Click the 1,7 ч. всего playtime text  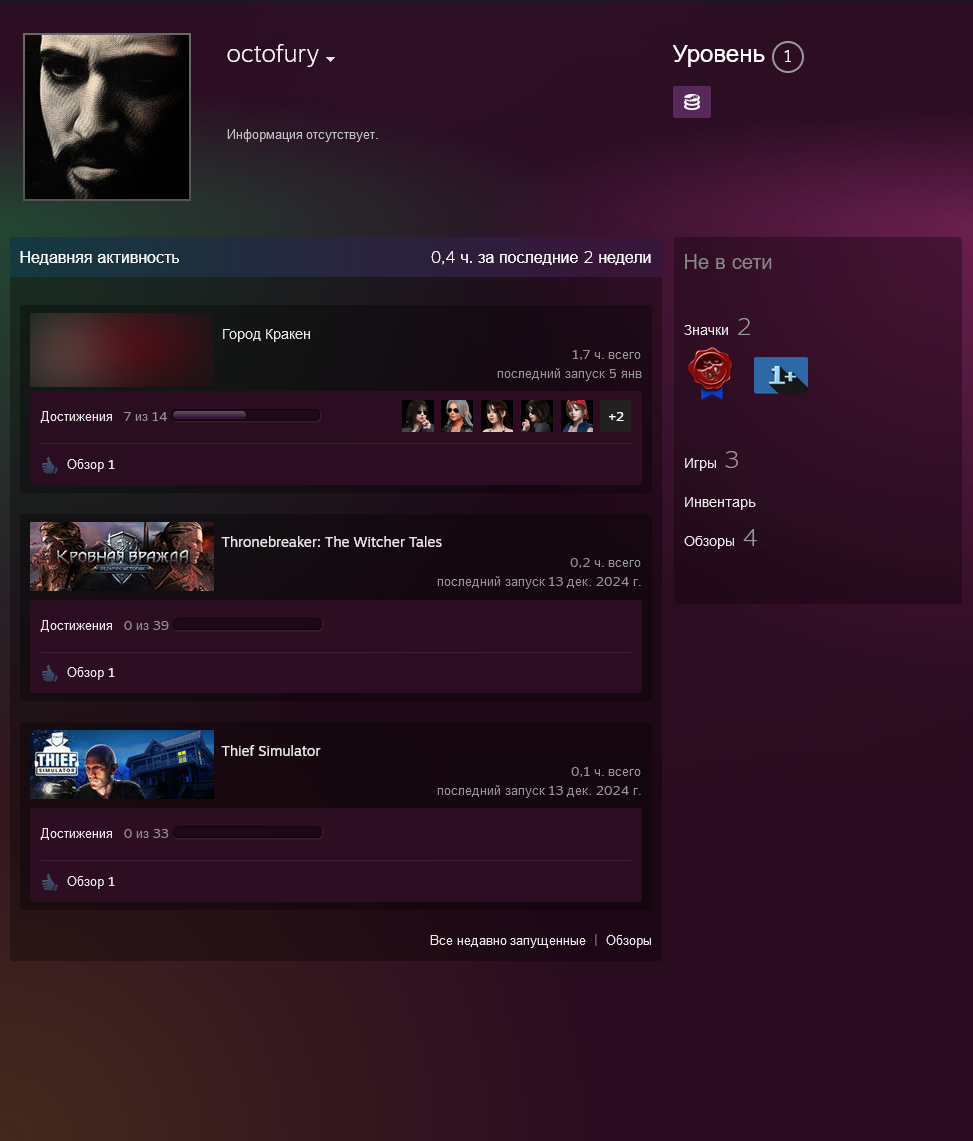(605, 354)
